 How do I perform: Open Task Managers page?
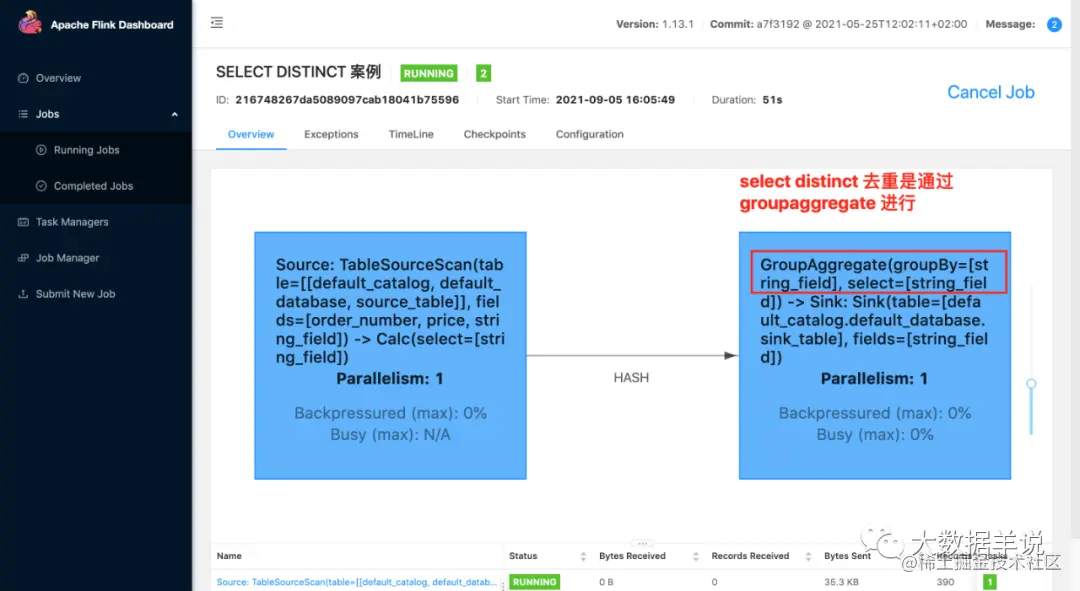72,222
